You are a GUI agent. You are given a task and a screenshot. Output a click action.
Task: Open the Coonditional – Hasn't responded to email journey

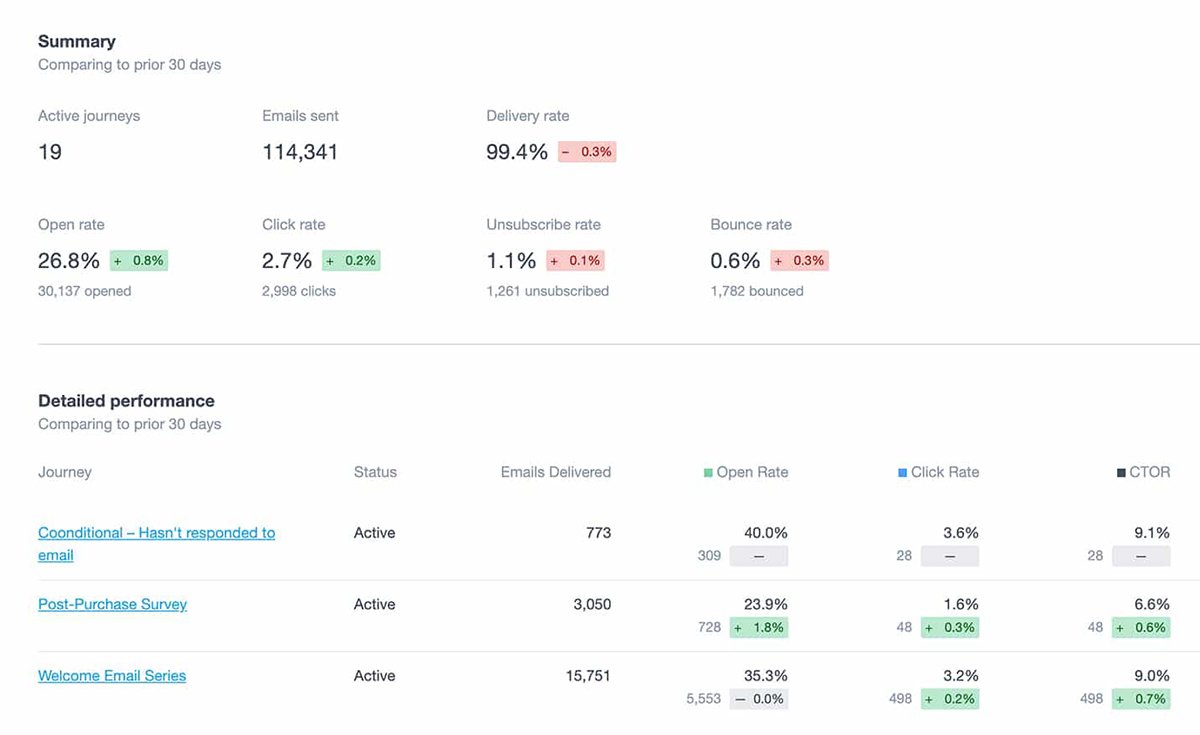(156, 533)
